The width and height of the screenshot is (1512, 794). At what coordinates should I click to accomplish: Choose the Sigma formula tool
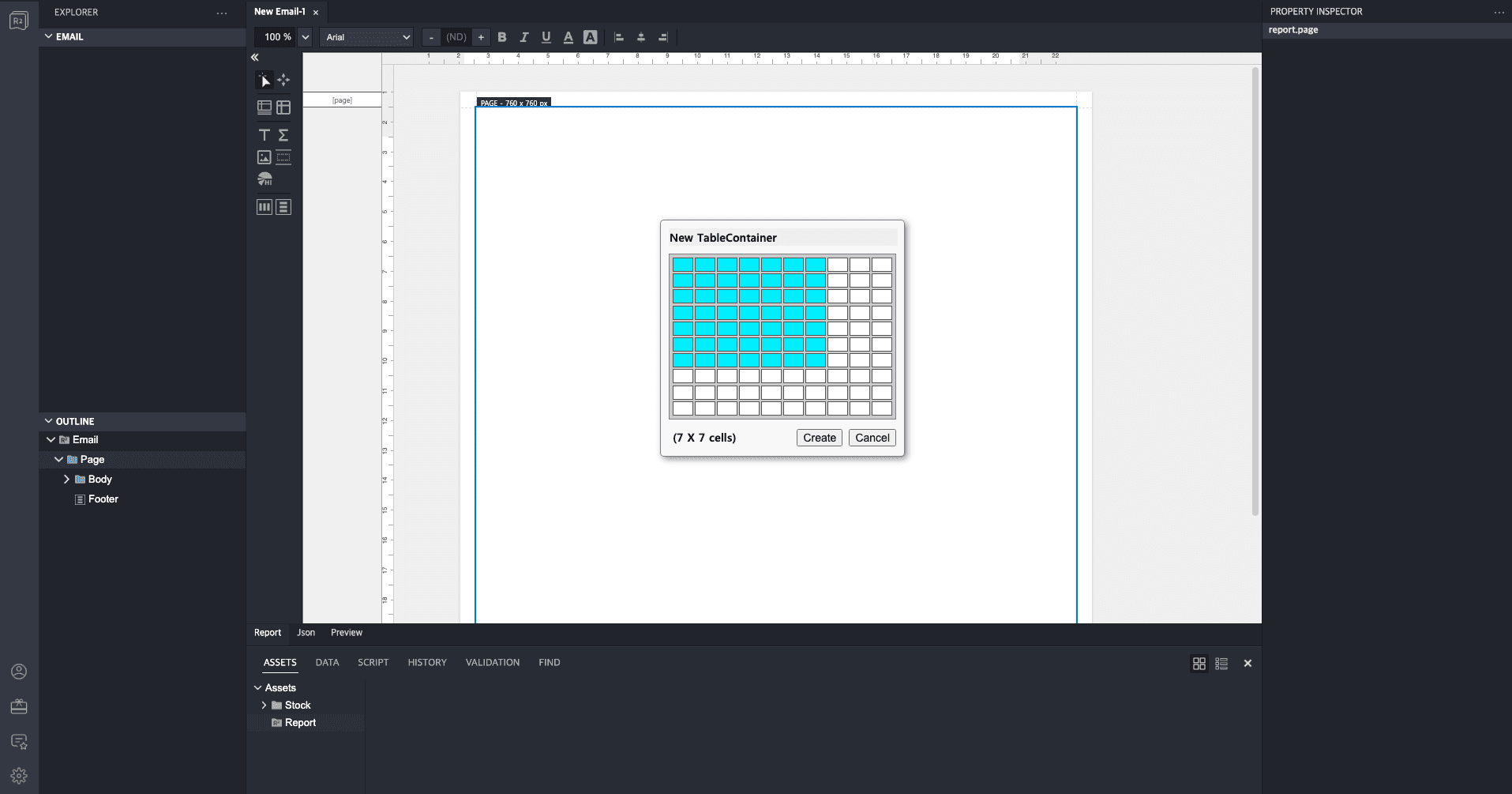click(x=283, y=135)
